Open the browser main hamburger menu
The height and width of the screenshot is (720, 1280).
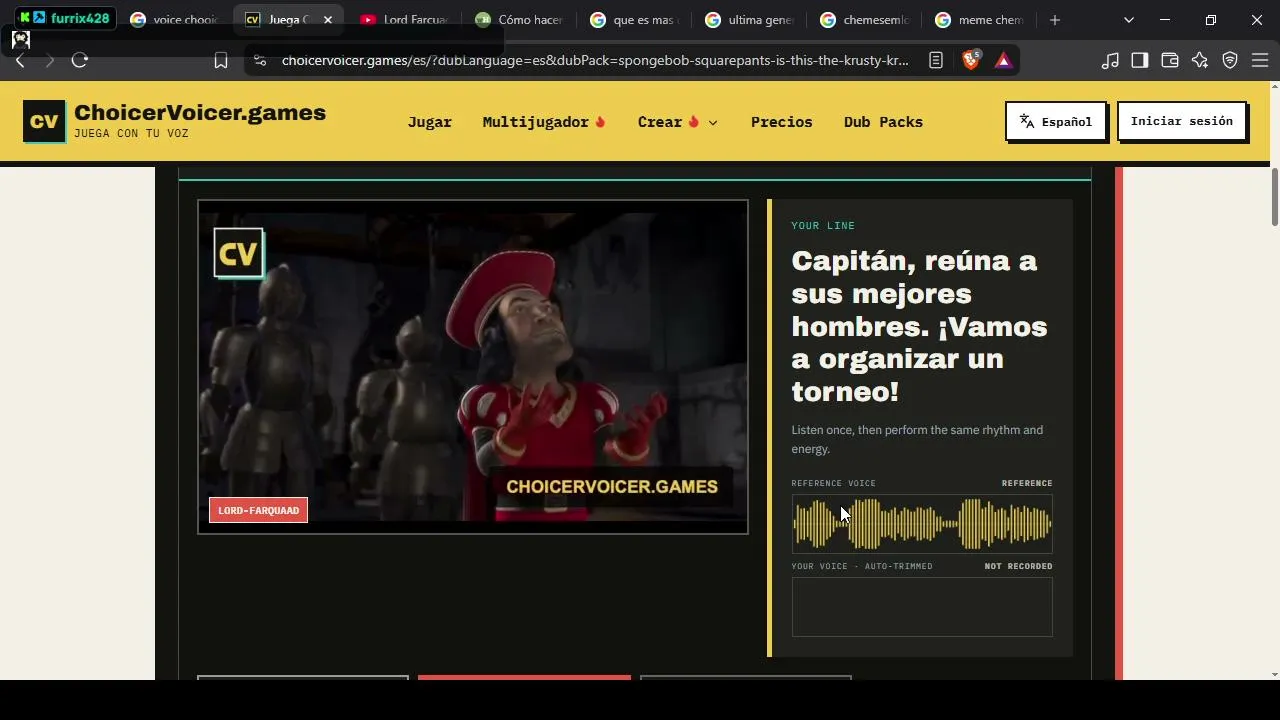pos(1260,60)
